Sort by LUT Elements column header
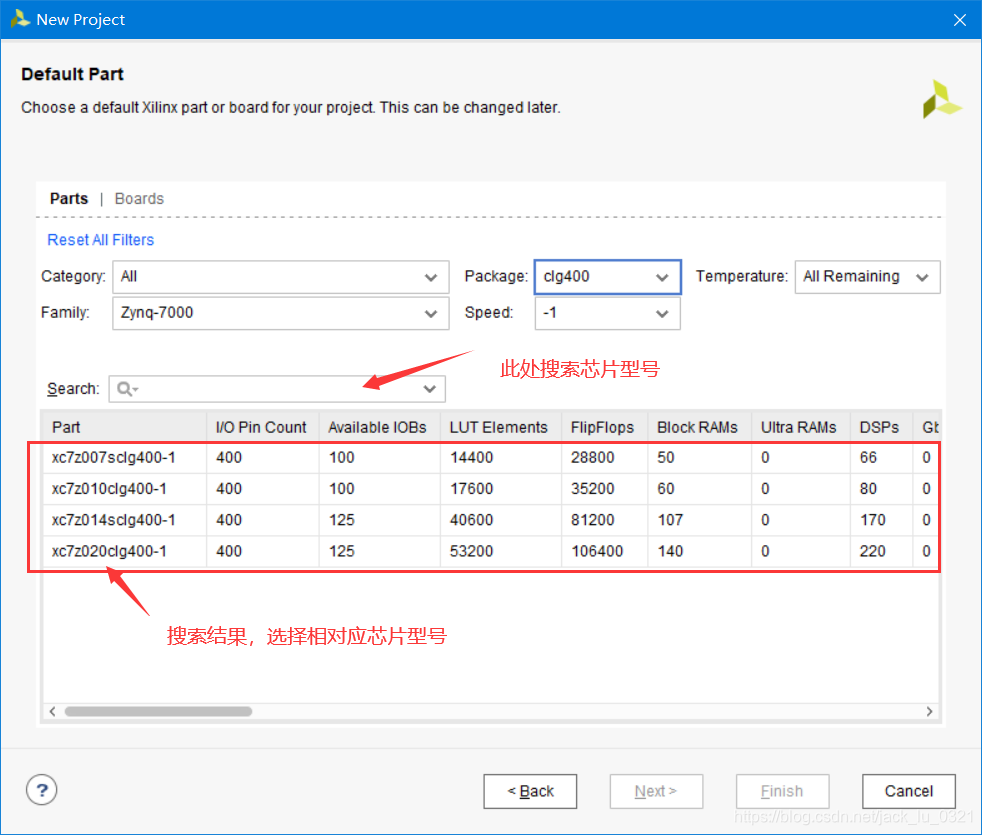The image size is (982, 835). [500, 427]
